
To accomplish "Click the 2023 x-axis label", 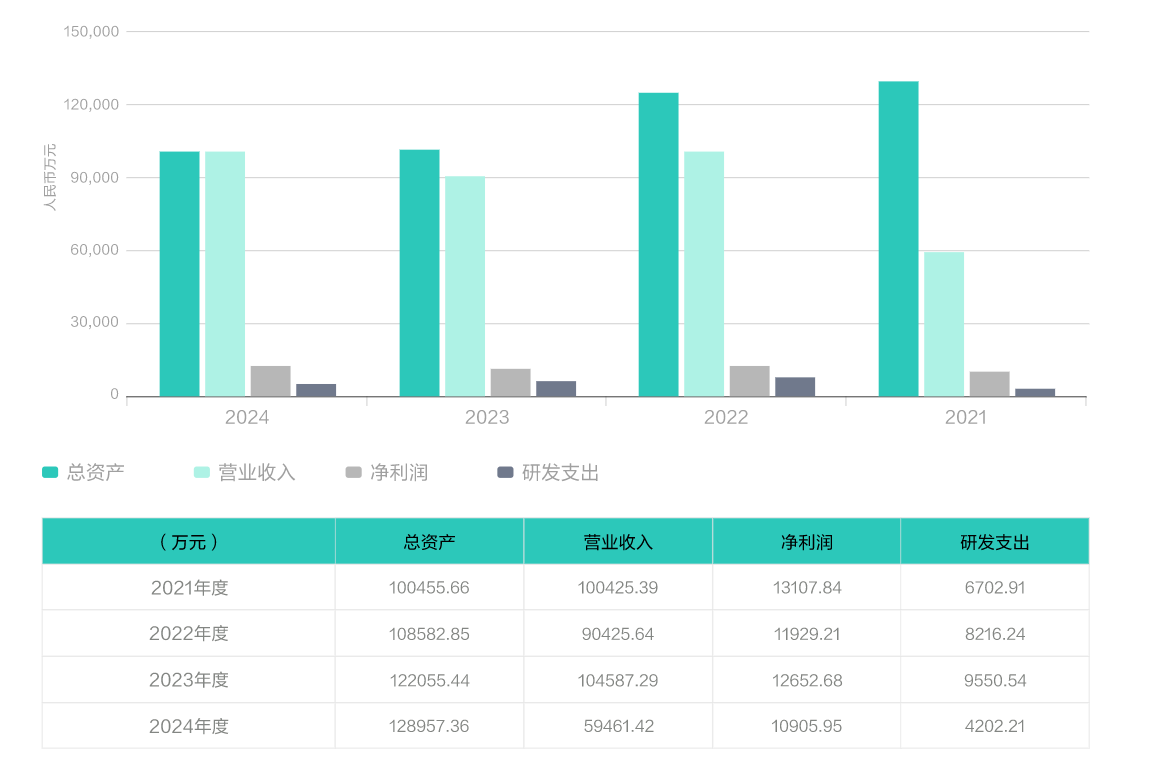I will point(486,417).
